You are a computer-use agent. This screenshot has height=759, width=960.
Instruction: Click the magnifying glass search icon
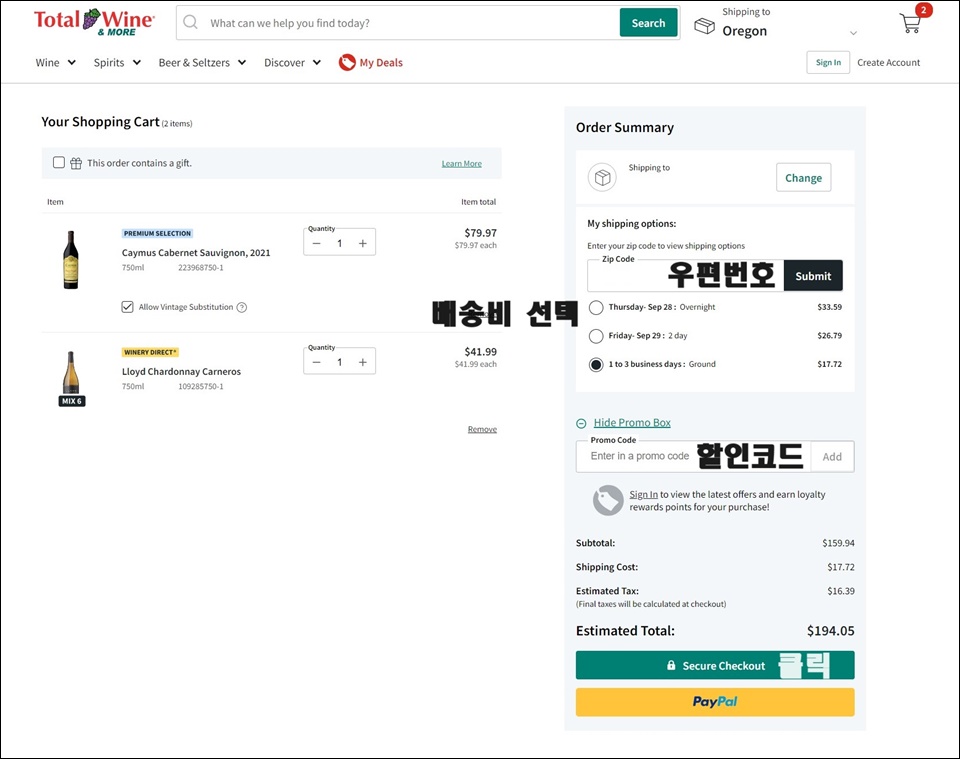tap(190, 23)
